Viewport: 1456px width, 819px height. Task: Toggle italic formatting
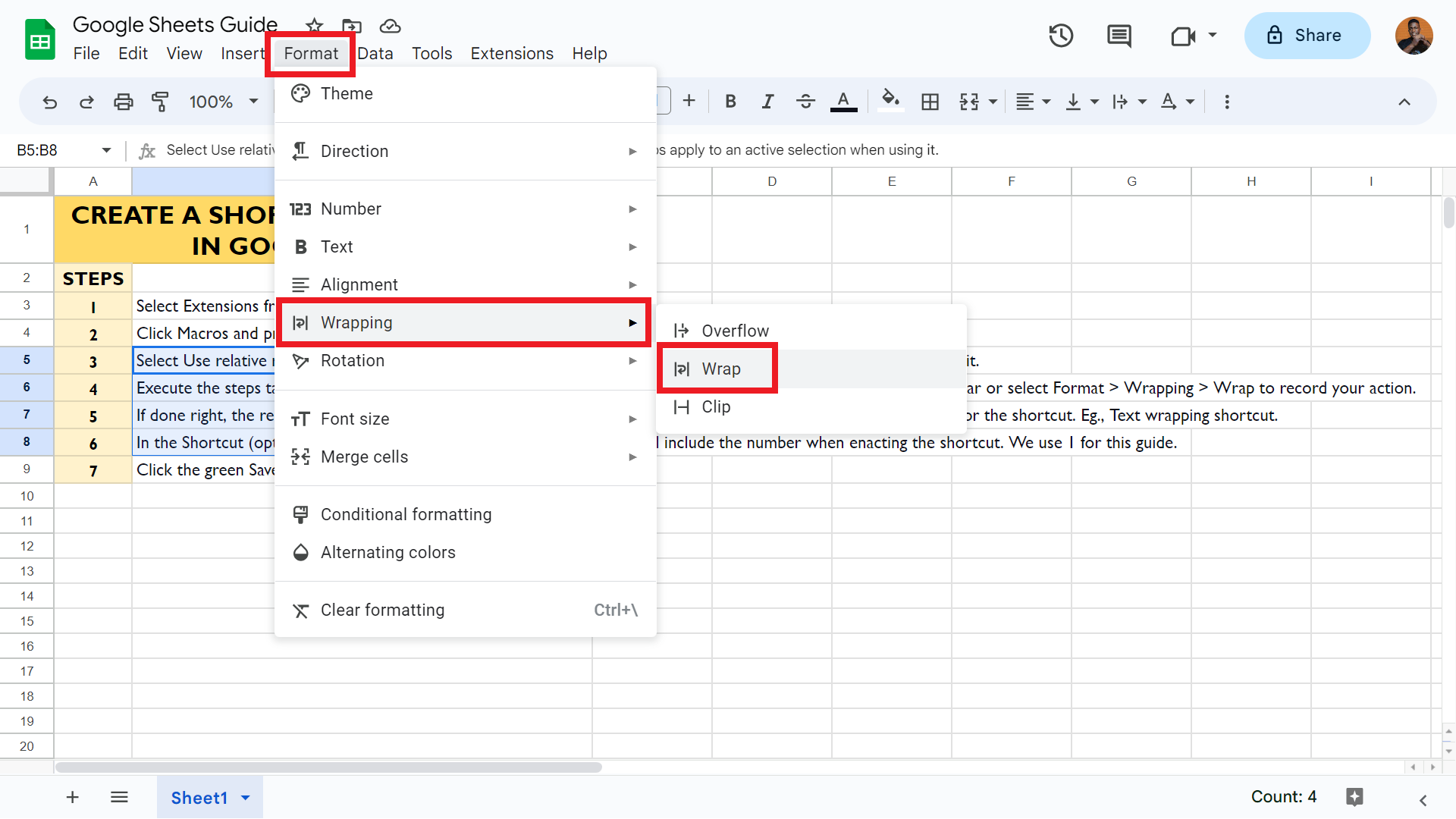point(767,102)
